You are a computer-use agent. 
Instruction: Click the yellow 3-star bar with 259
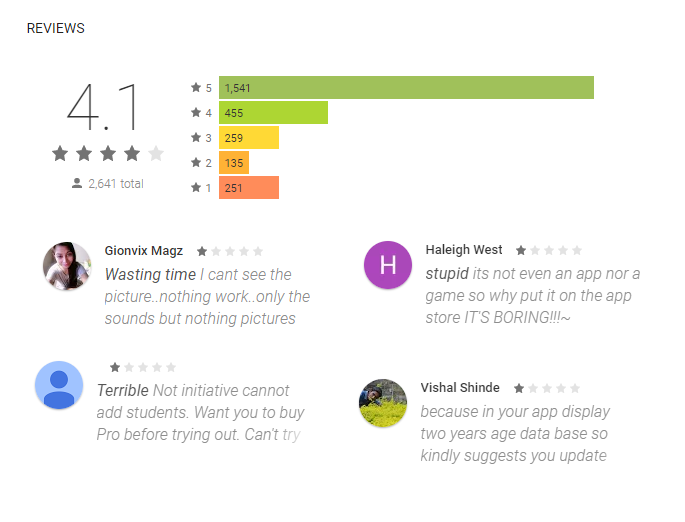point(249,138)
